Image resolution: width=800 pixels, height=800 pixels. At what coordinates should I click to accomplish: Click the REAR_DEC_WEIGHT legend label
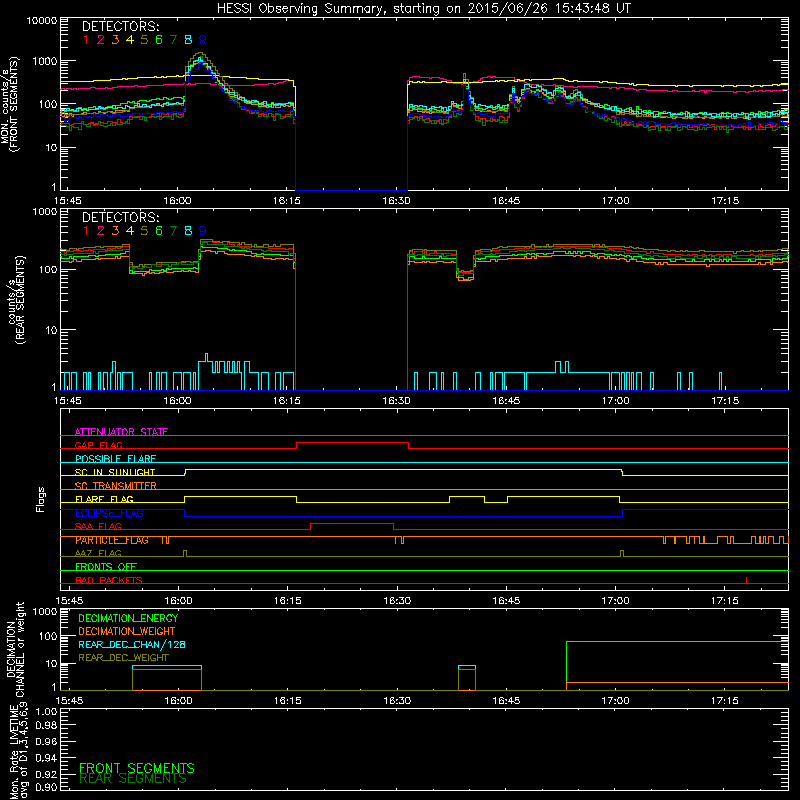pyautogui.click(x=123, y=658)
